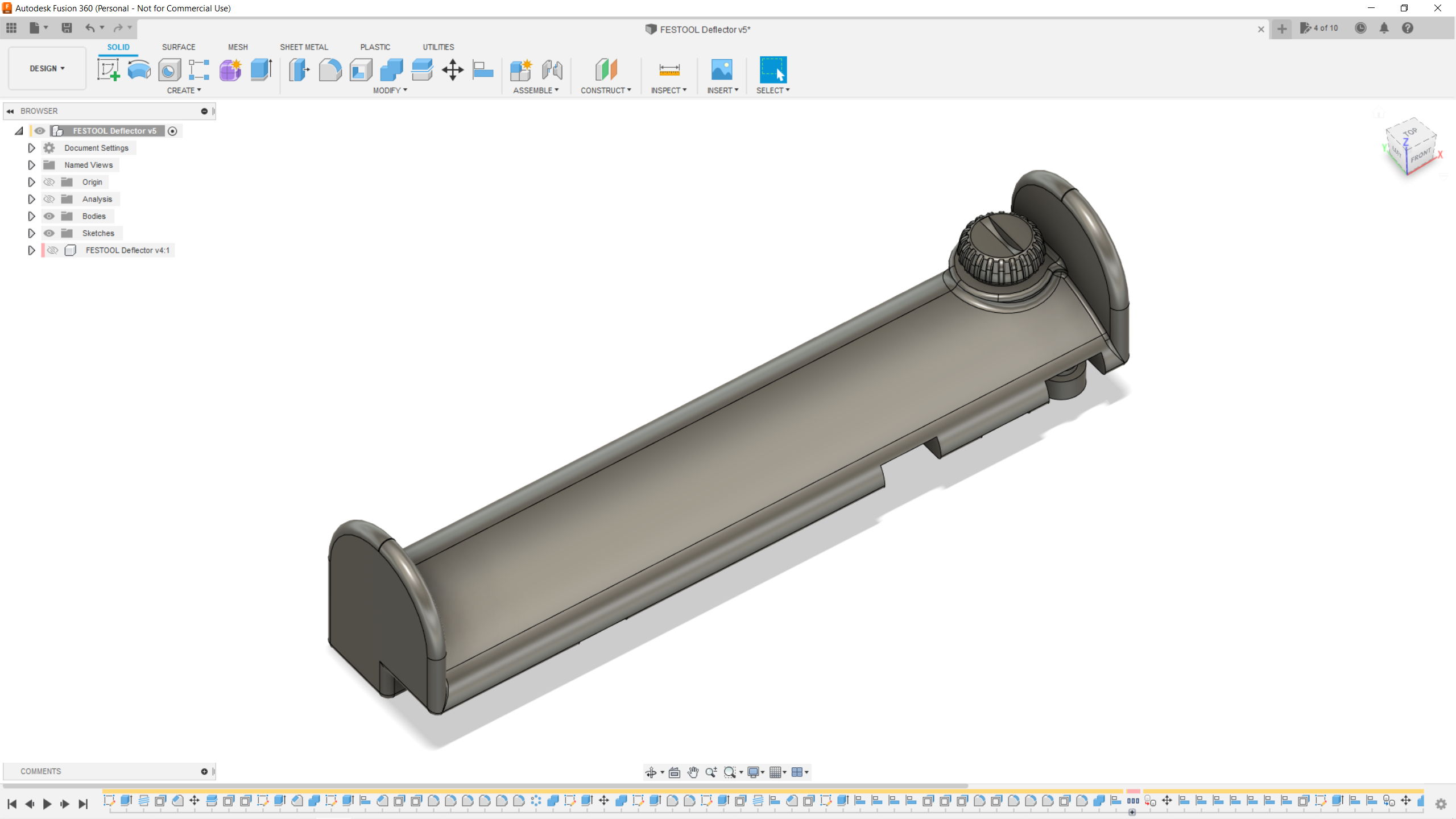Click the Measure icon under Inspect
The image size is (1456, 819).
669,70
